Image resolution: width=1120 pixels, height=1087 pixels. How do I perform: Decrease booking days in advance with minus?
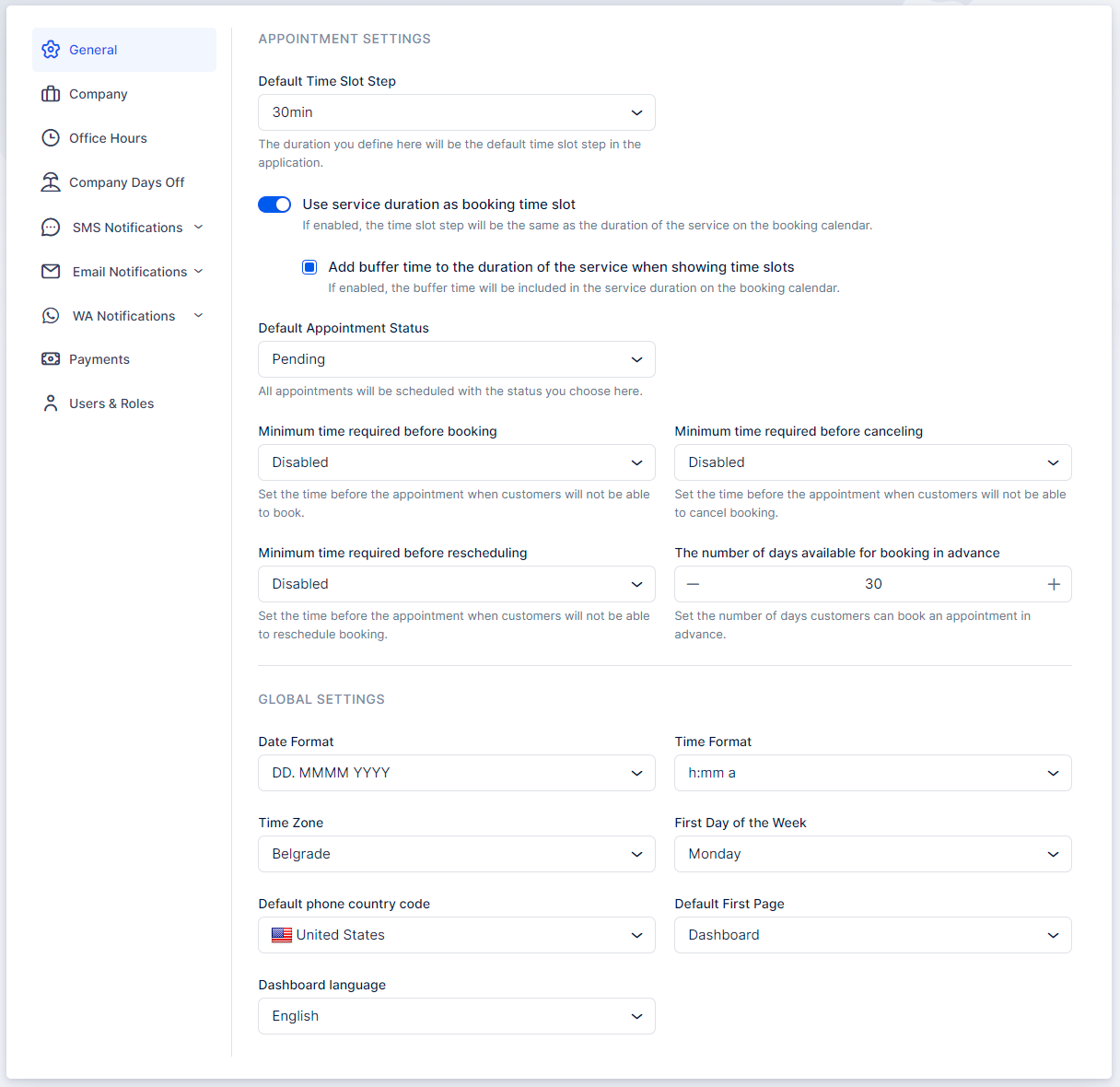tap(694, 584)
